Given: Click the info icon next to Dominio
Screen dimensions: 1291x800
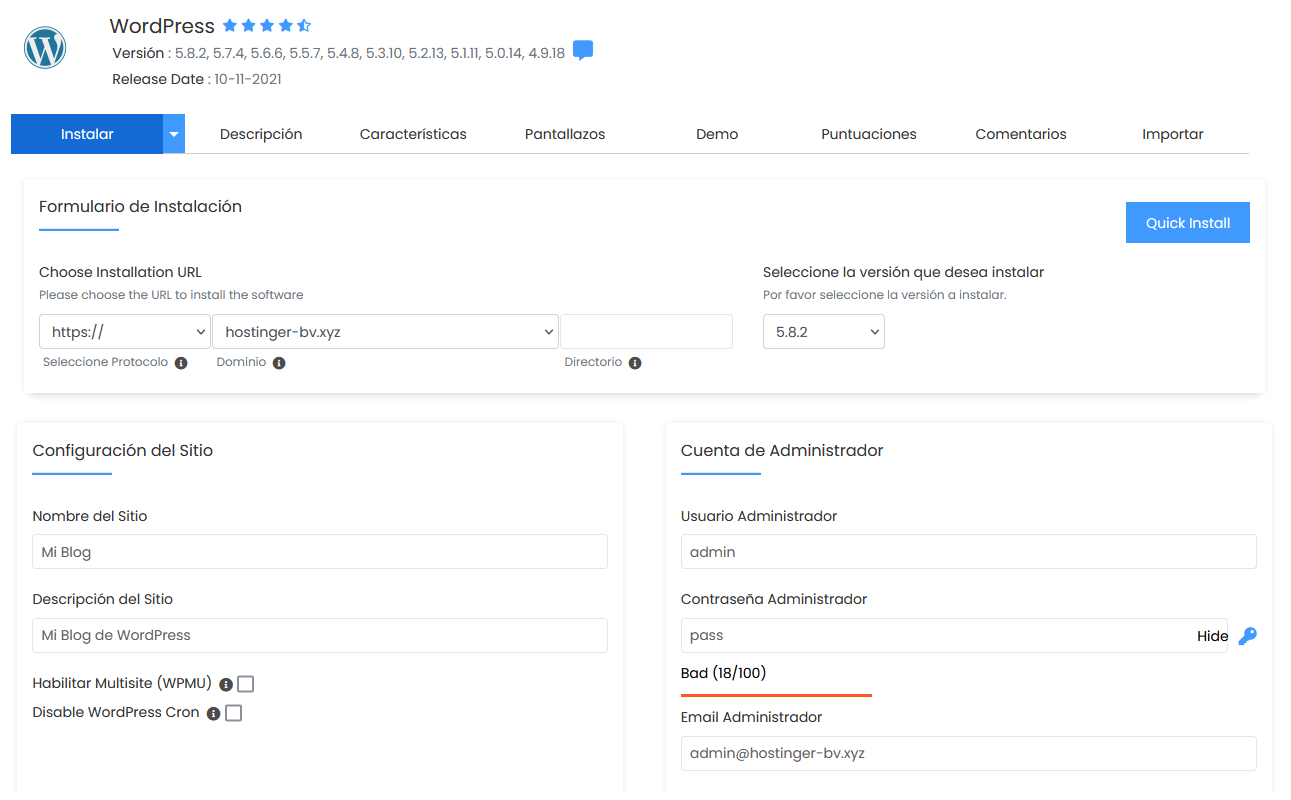Looking at the screenshot, I should coord(280,363).
